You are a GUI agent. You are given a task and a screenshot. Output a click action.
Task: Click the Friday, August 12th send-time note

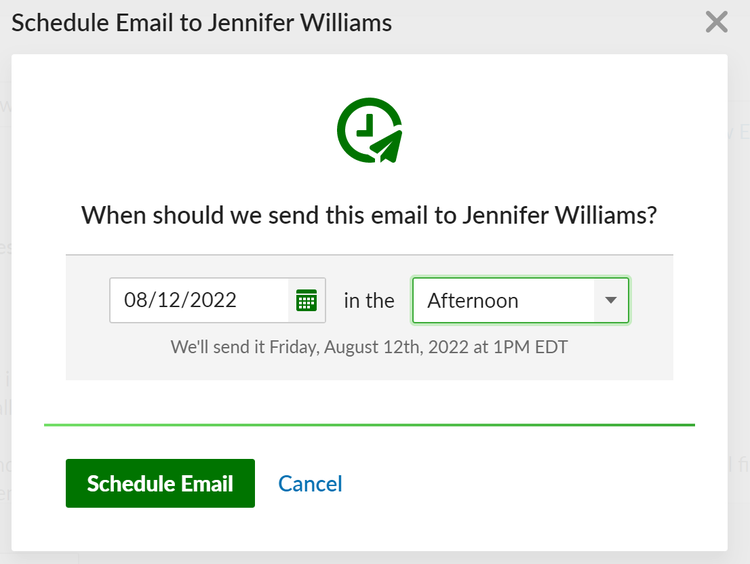click(369, 347)
